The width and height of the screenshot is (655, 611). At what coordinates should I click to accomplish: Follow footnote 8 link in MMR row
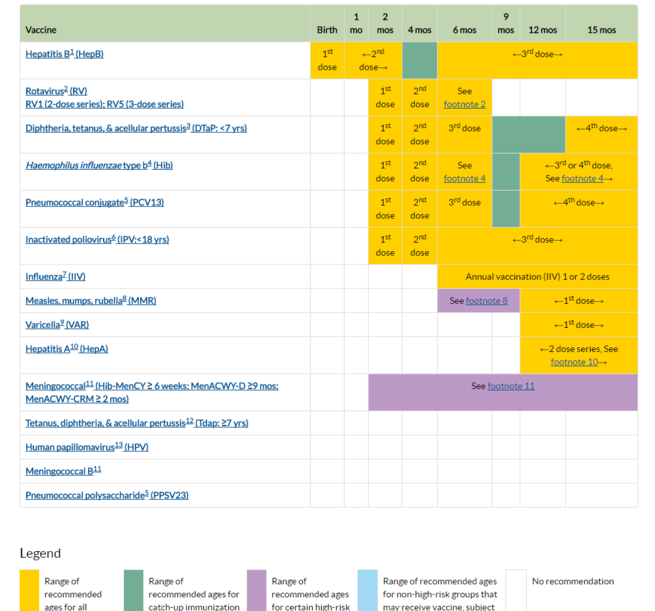coord(487,301)
